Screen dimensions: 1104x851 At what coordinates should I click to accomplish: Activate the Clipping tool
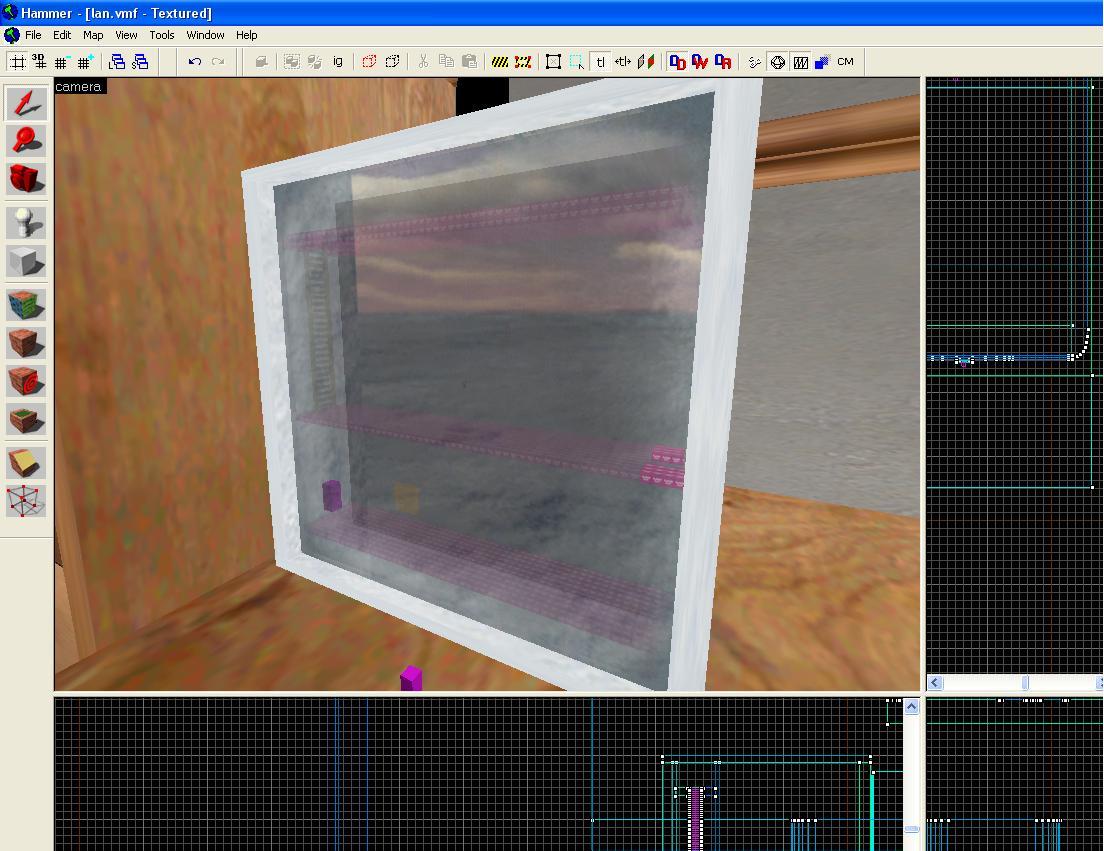click(26, 462)
